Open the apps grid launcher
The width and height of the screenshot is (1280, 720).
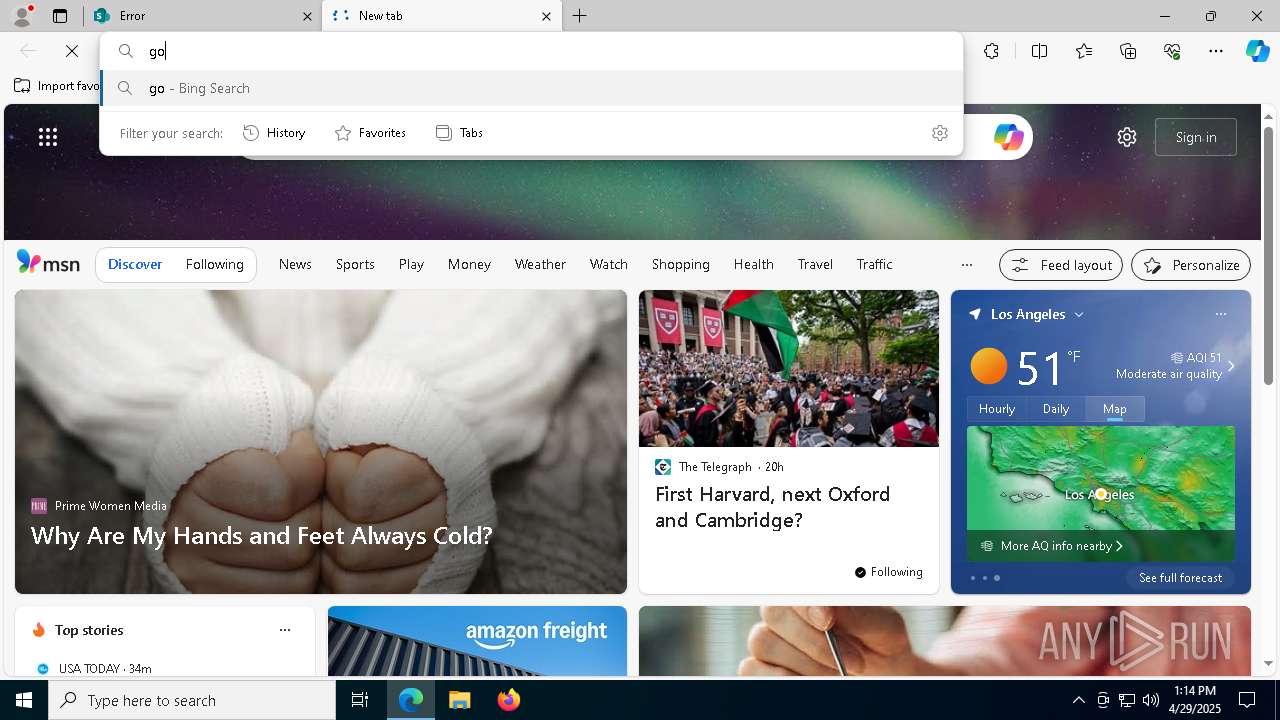tap(48, 137)
